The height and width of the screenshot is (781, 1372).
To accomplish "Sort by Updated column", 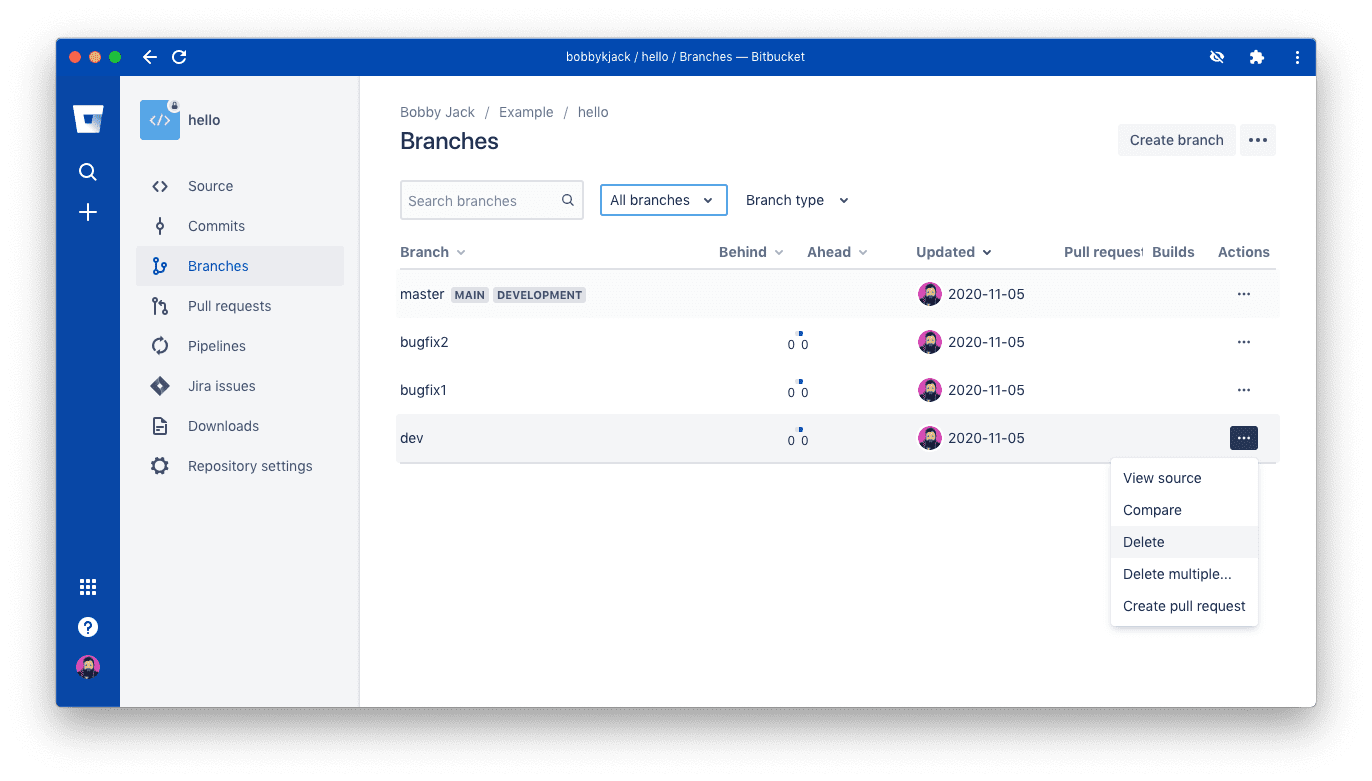I will (954, 252).
